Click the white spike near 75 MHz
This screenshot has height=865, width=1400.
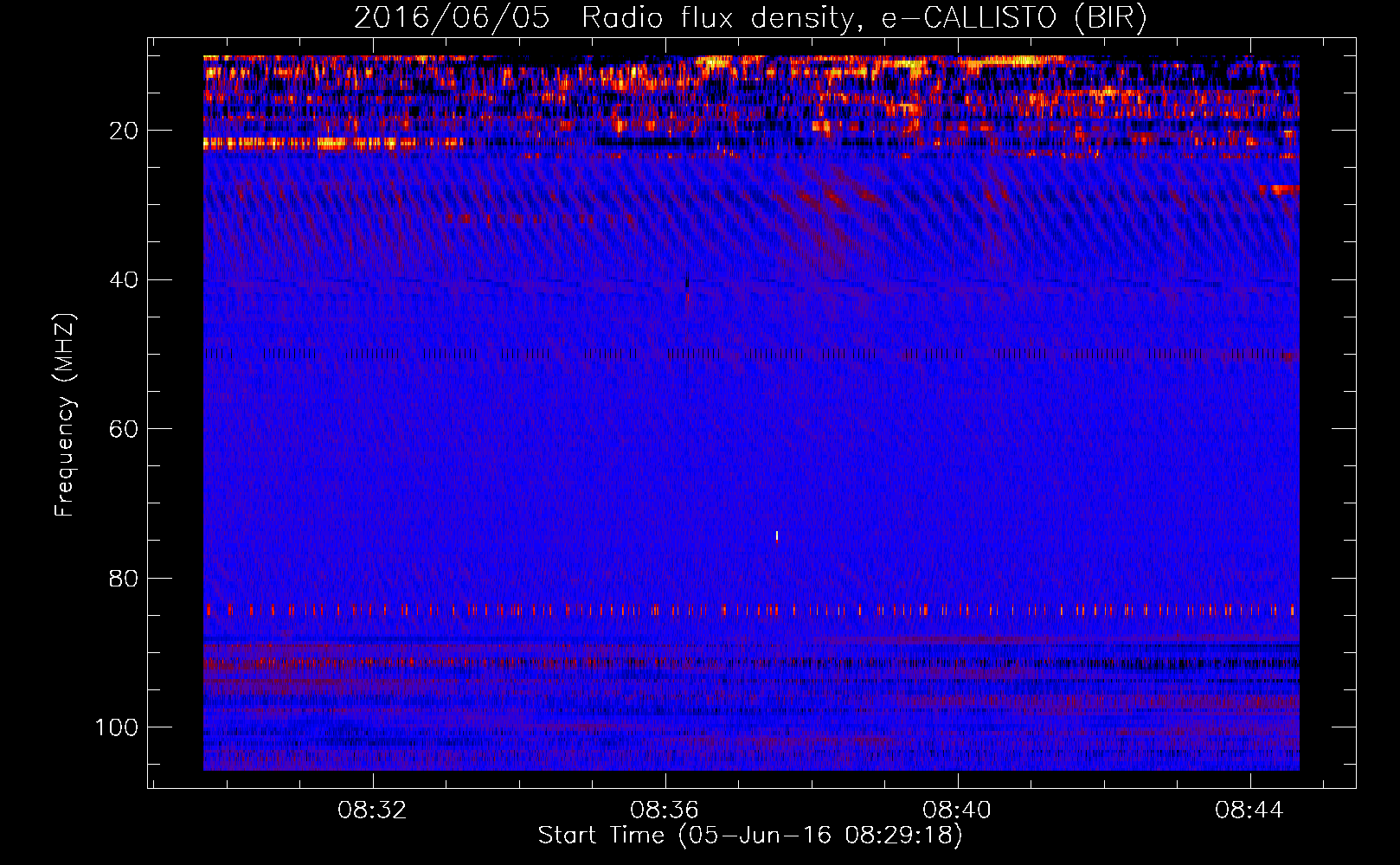777,535
